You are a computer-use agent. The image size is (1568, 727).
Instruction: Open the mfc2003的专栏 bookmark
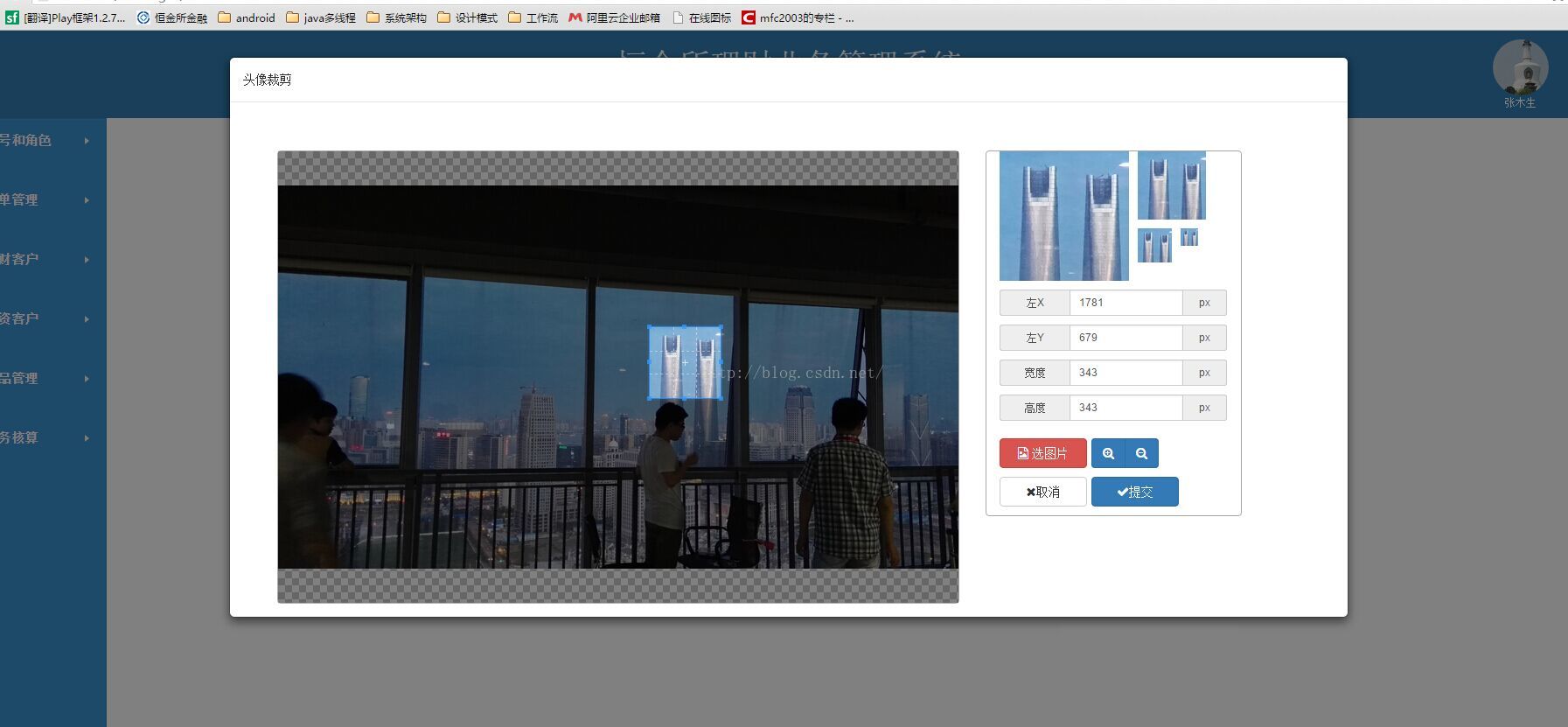pyautogui.click(x=798, y=17)
